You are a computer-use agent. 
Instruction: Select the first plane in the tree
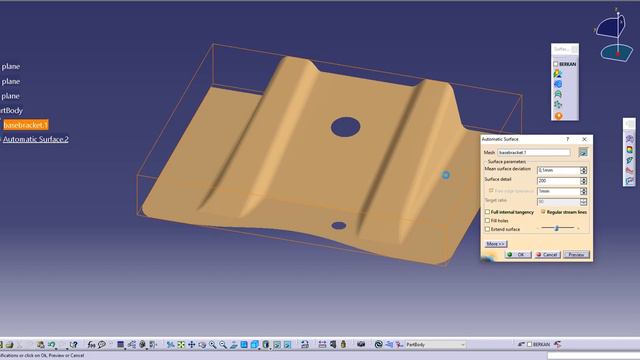11,66
